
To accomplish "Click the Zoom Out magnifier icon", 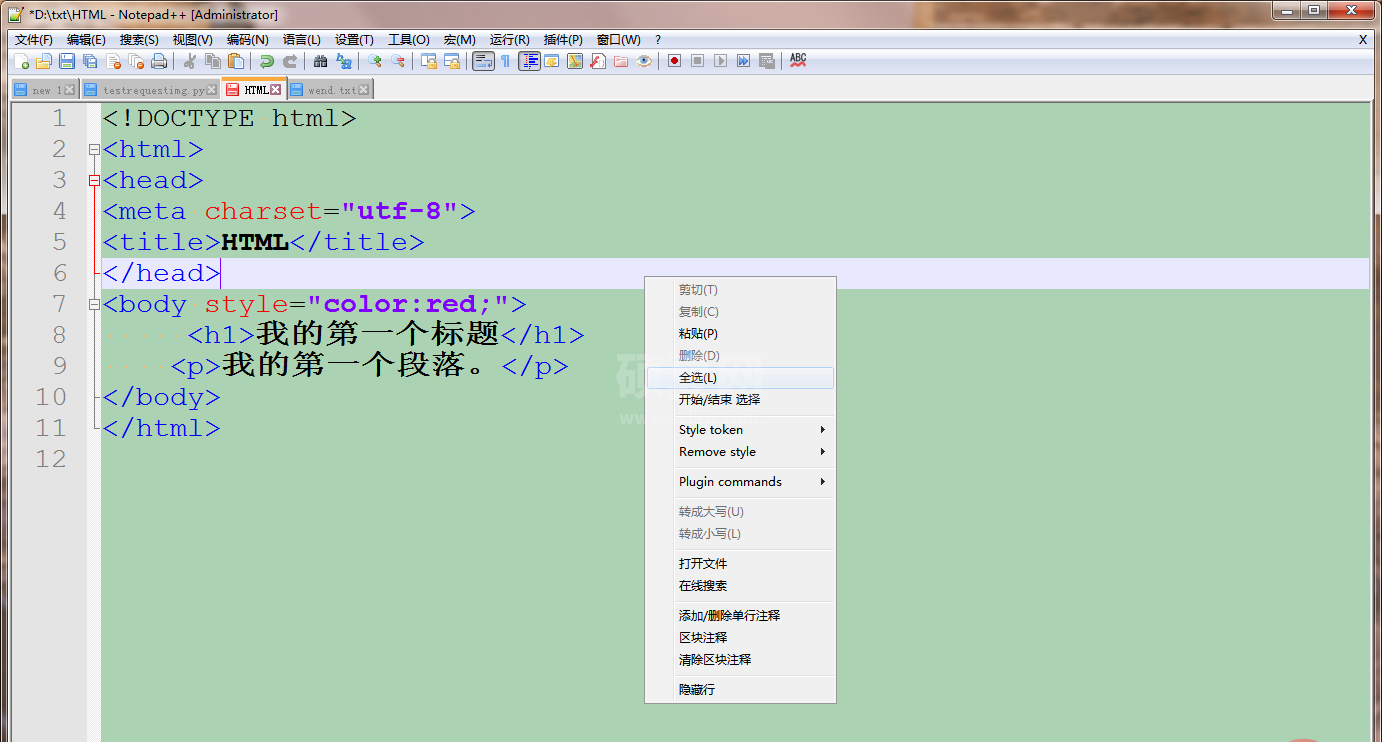I will [x=397, y=61].
